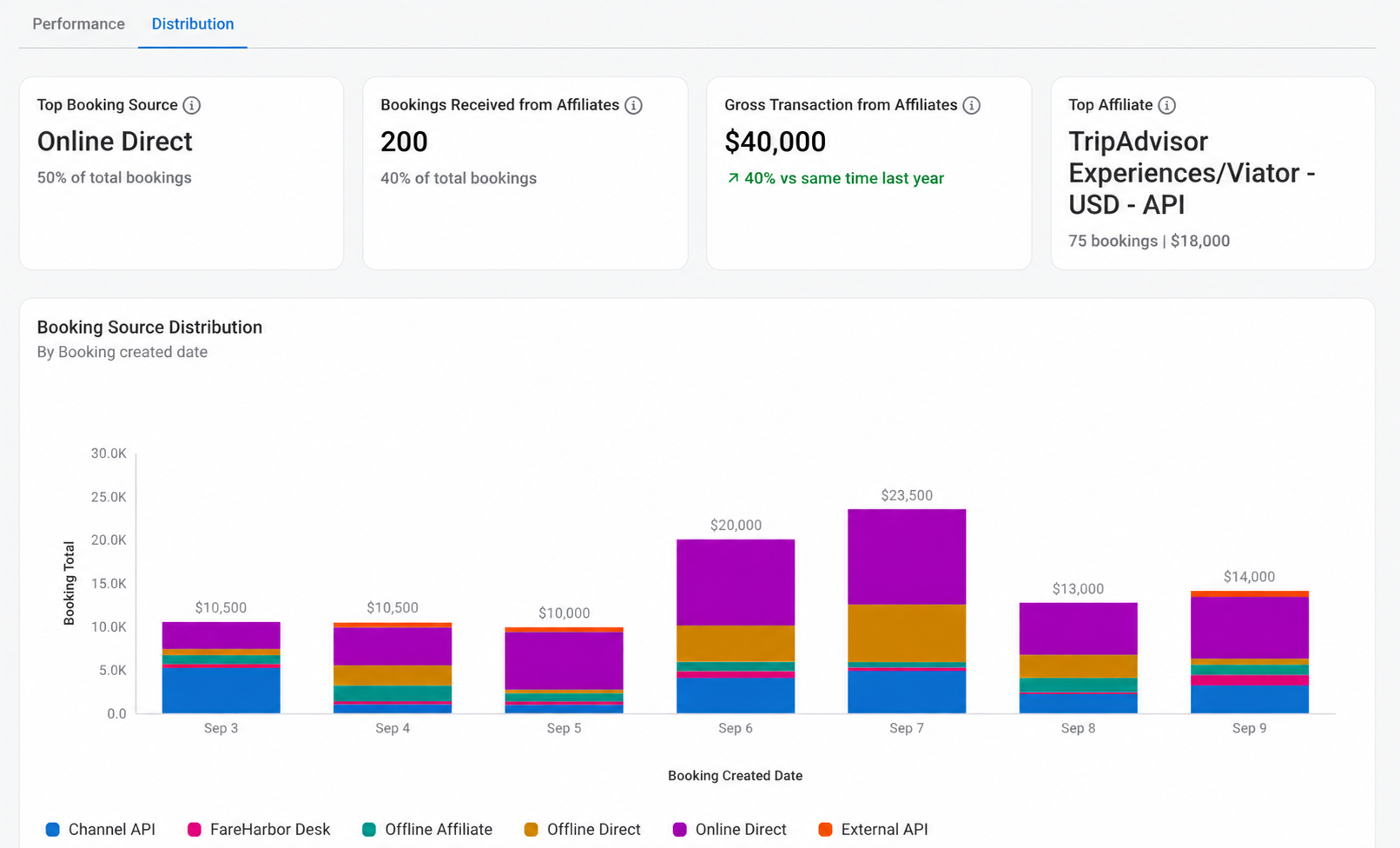
Task: Select the Distribution tab
Action: 193,23
